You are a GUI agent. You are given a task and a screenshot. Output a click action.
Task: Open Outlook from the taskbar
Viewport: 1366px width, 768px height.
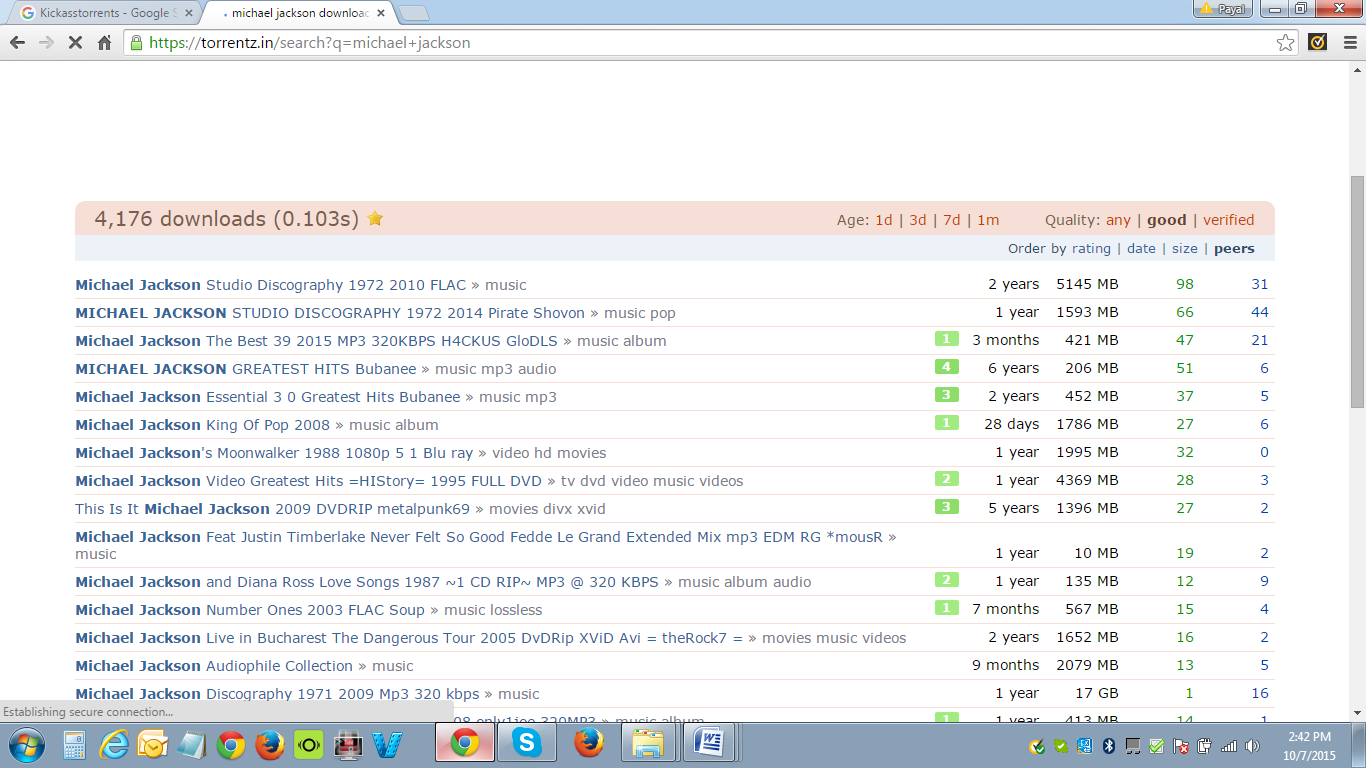(152, 745)
